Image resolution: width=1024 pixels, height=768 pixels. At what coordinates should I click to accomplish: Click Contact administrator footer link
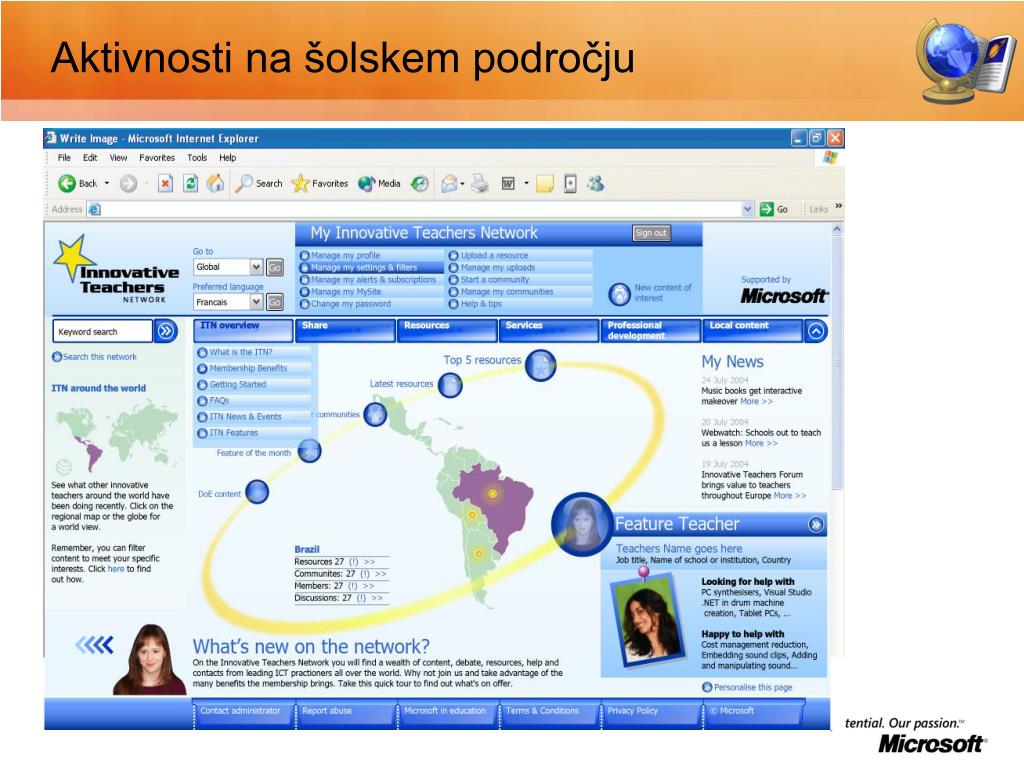(x=240, y=711)
